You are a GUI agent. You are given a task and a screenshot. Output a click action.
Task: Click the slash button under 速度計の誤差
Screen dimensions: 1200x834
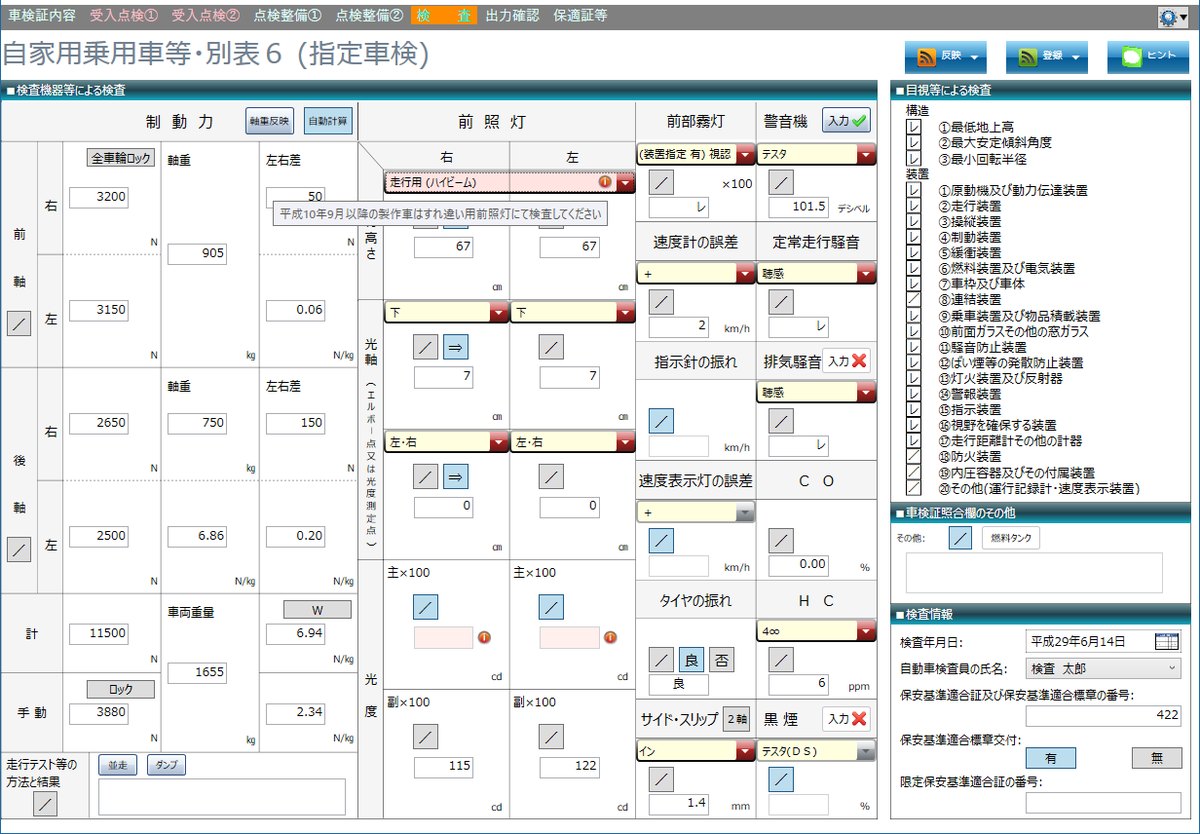[661, 302]
